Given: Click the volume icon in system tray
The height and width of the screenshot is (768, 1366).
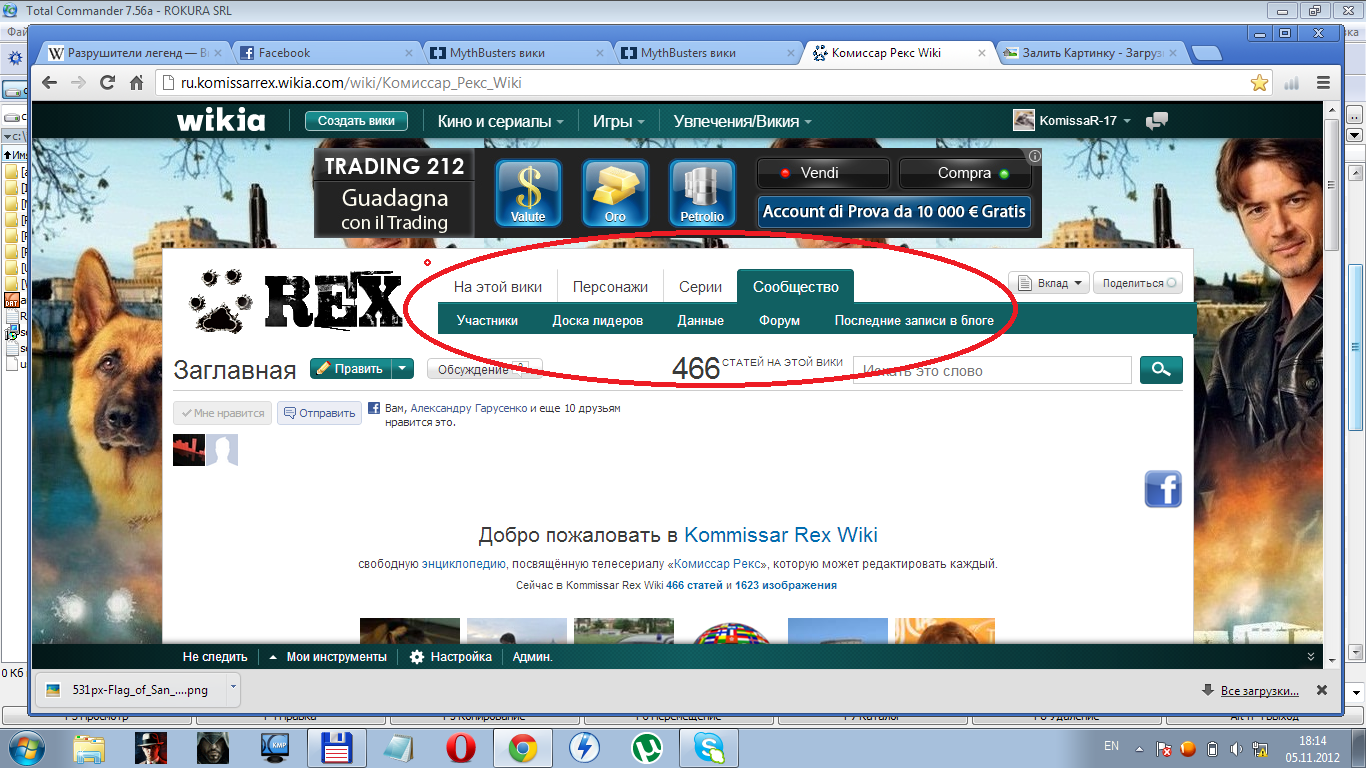Looking at the screenshot, I should pos(1236,748).
